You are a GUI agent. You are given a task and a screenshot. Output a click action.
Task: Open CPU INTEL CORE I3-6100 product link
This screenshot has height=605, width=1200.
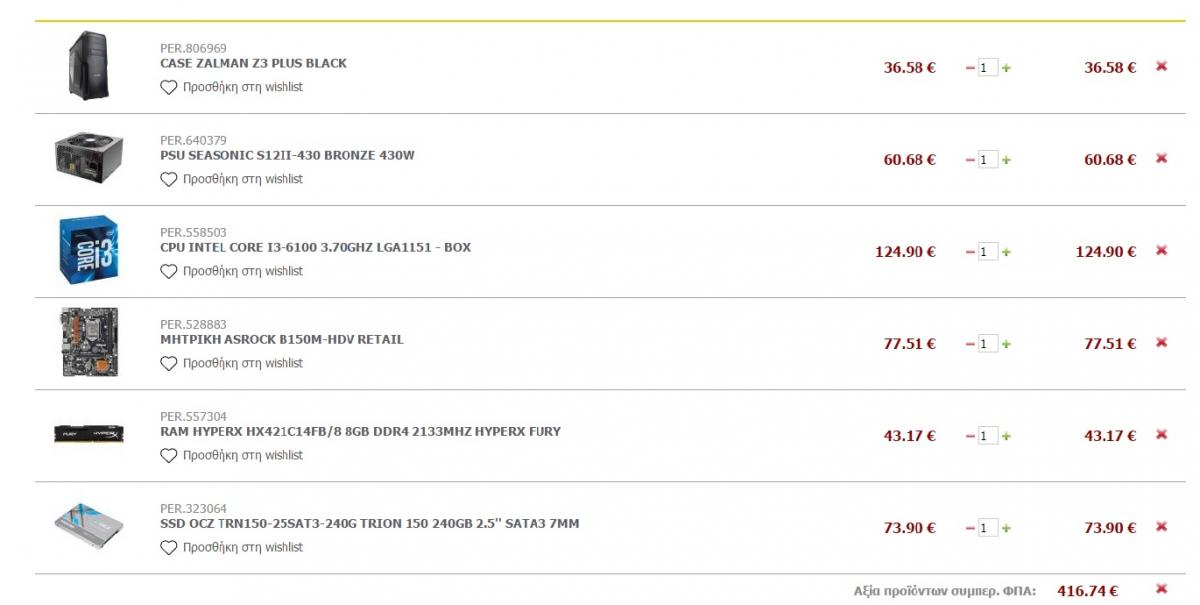click(315, 247)
